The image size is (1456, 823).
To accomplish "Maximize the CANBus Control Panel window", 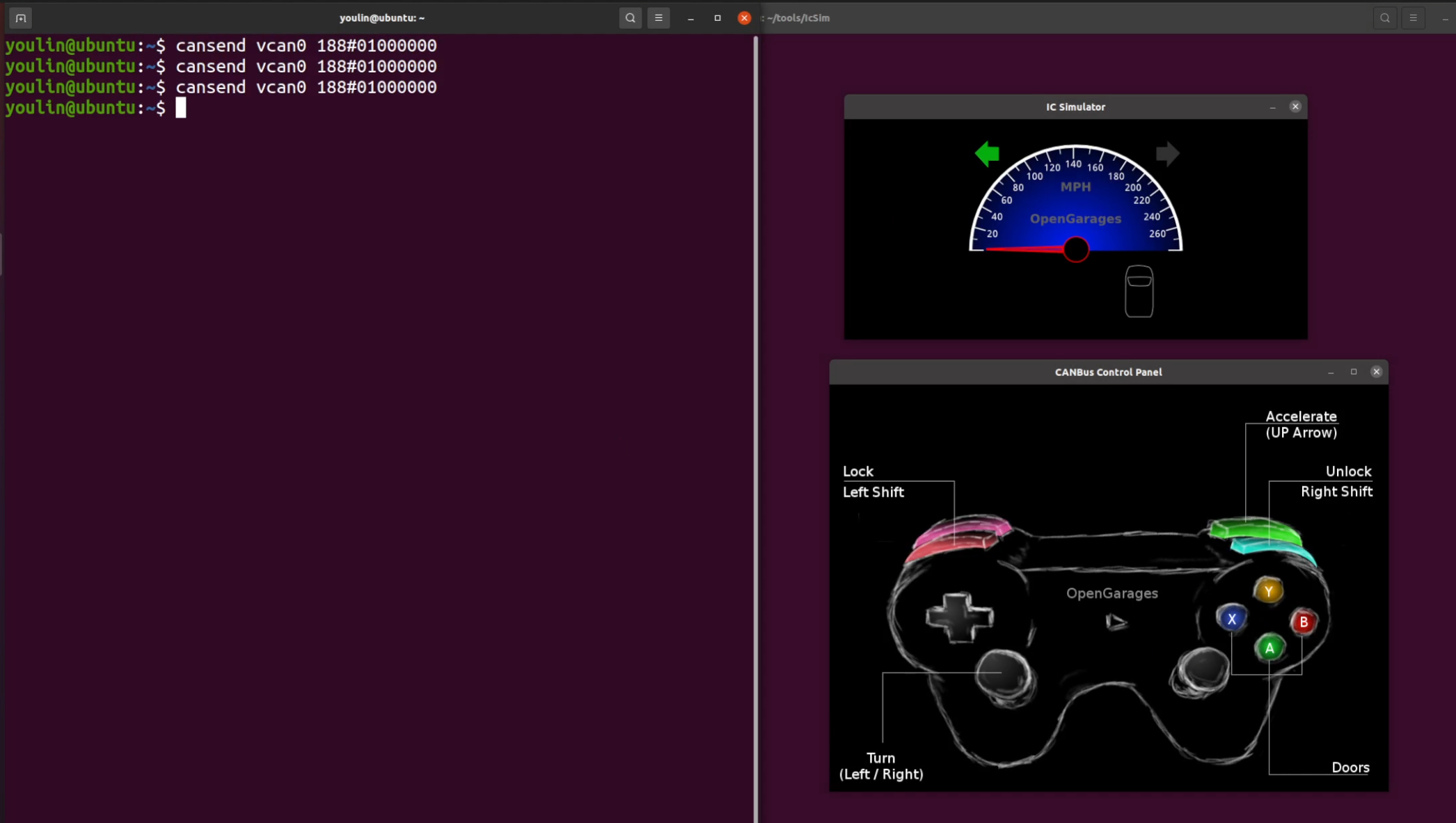I will (1354, 372).
